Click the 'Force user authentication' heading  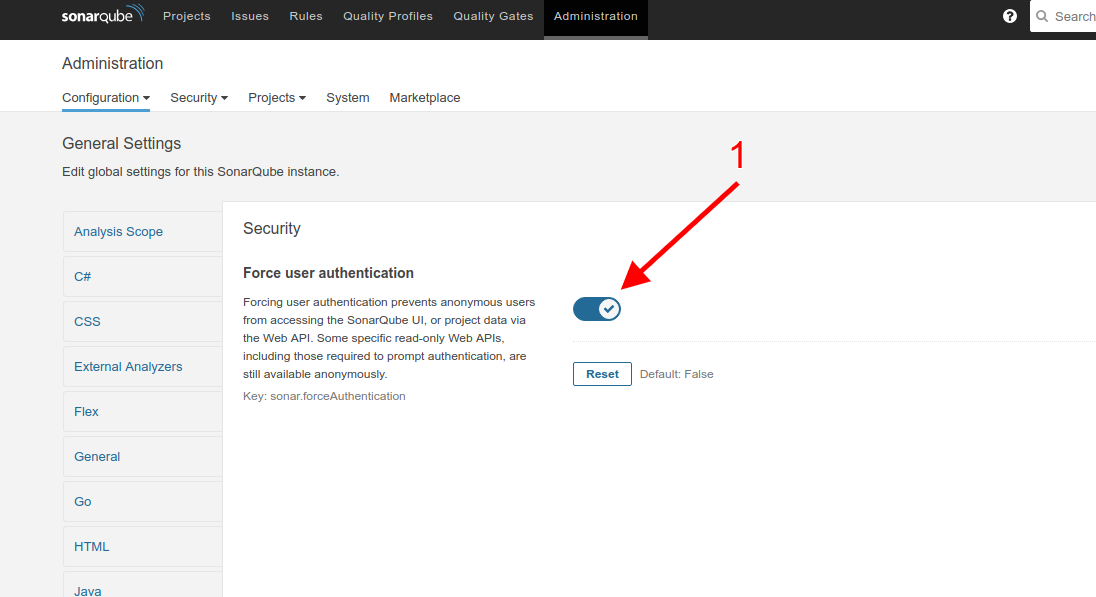click(329, 273)
